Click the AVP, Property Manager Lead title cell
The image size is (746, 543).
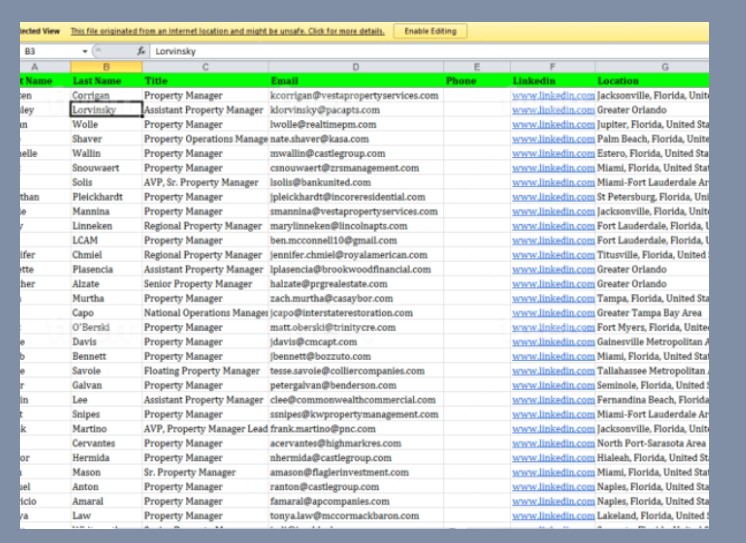pos(205,429)
